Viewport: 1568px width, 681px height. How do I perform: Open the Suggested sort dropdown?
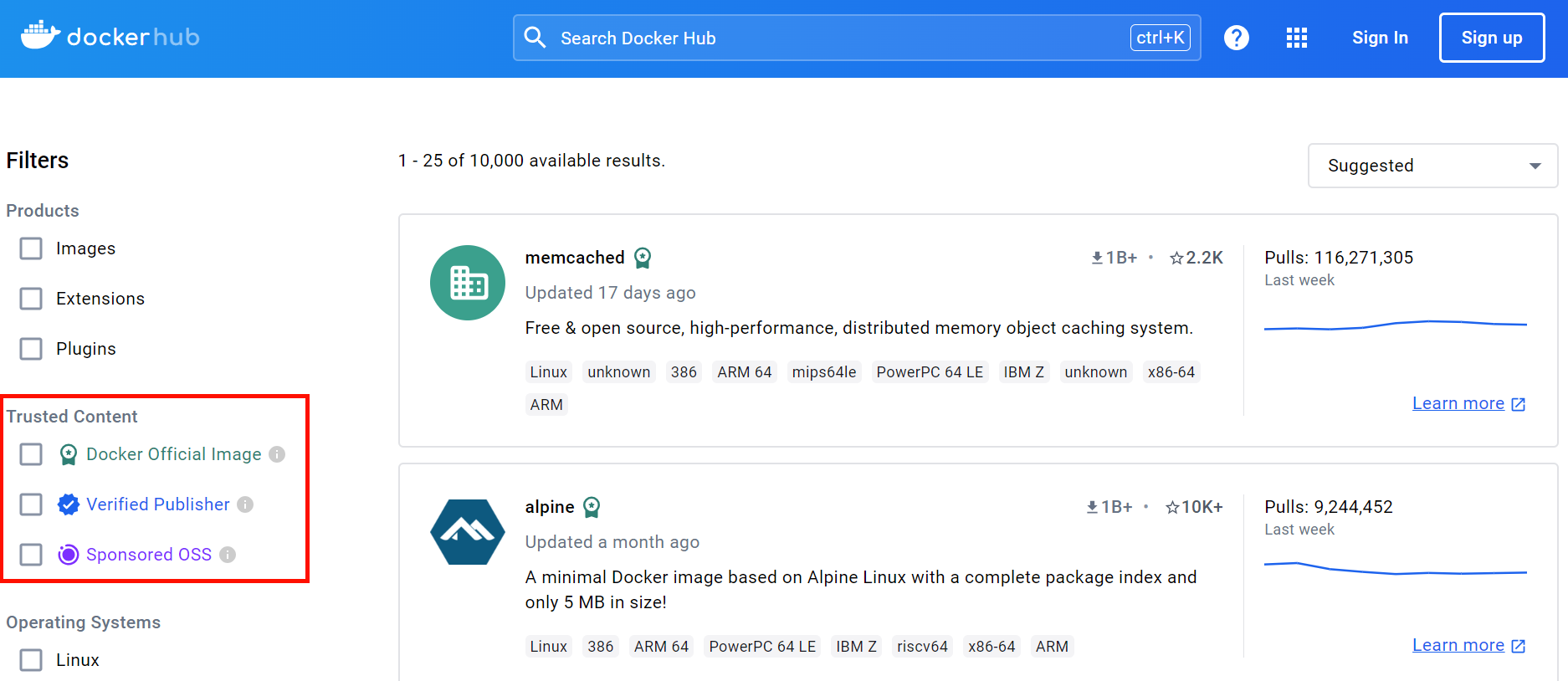pyautogui.click(x=1432, y=166)
